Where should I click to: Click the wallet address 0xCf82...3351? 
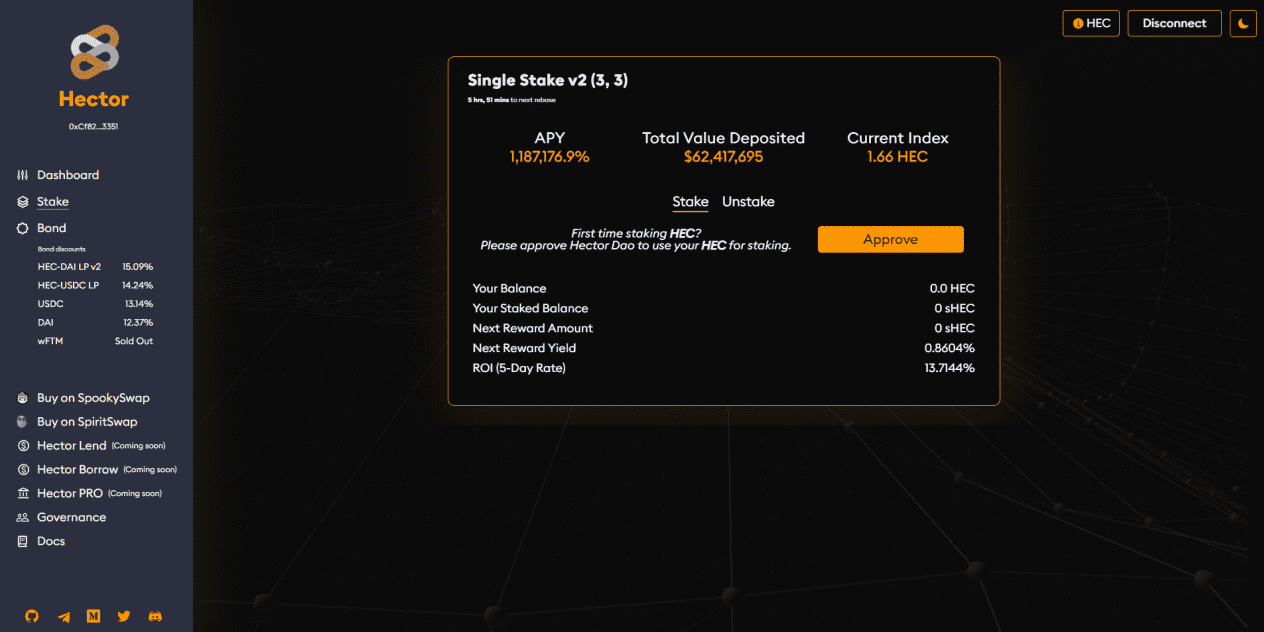(94, 127)
